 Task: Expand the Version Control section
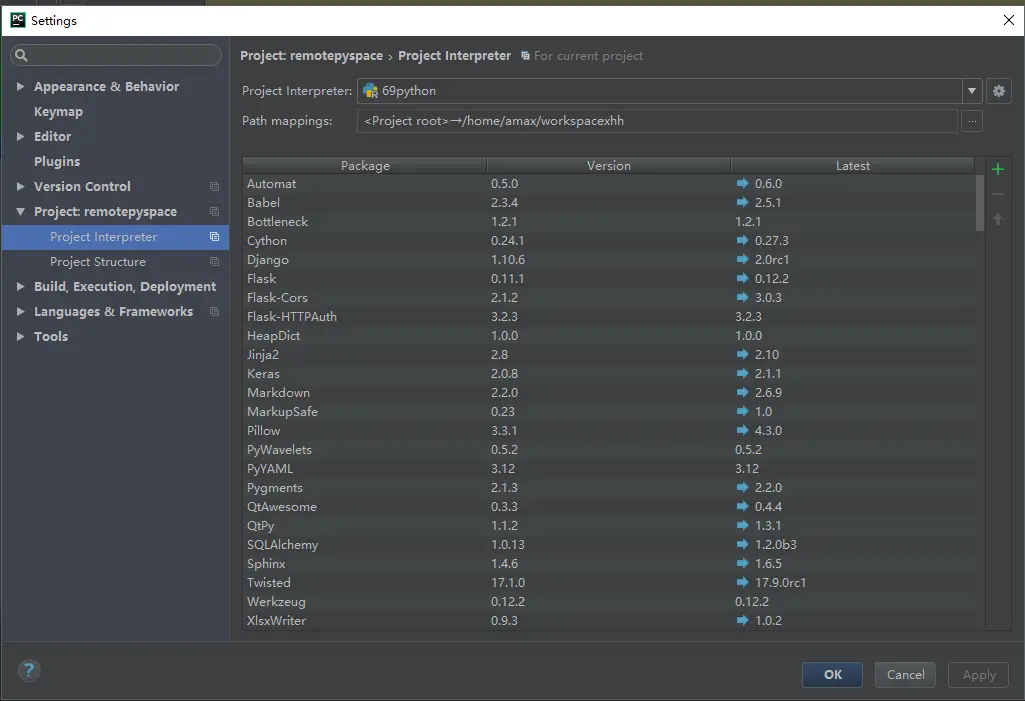[20, 186]
